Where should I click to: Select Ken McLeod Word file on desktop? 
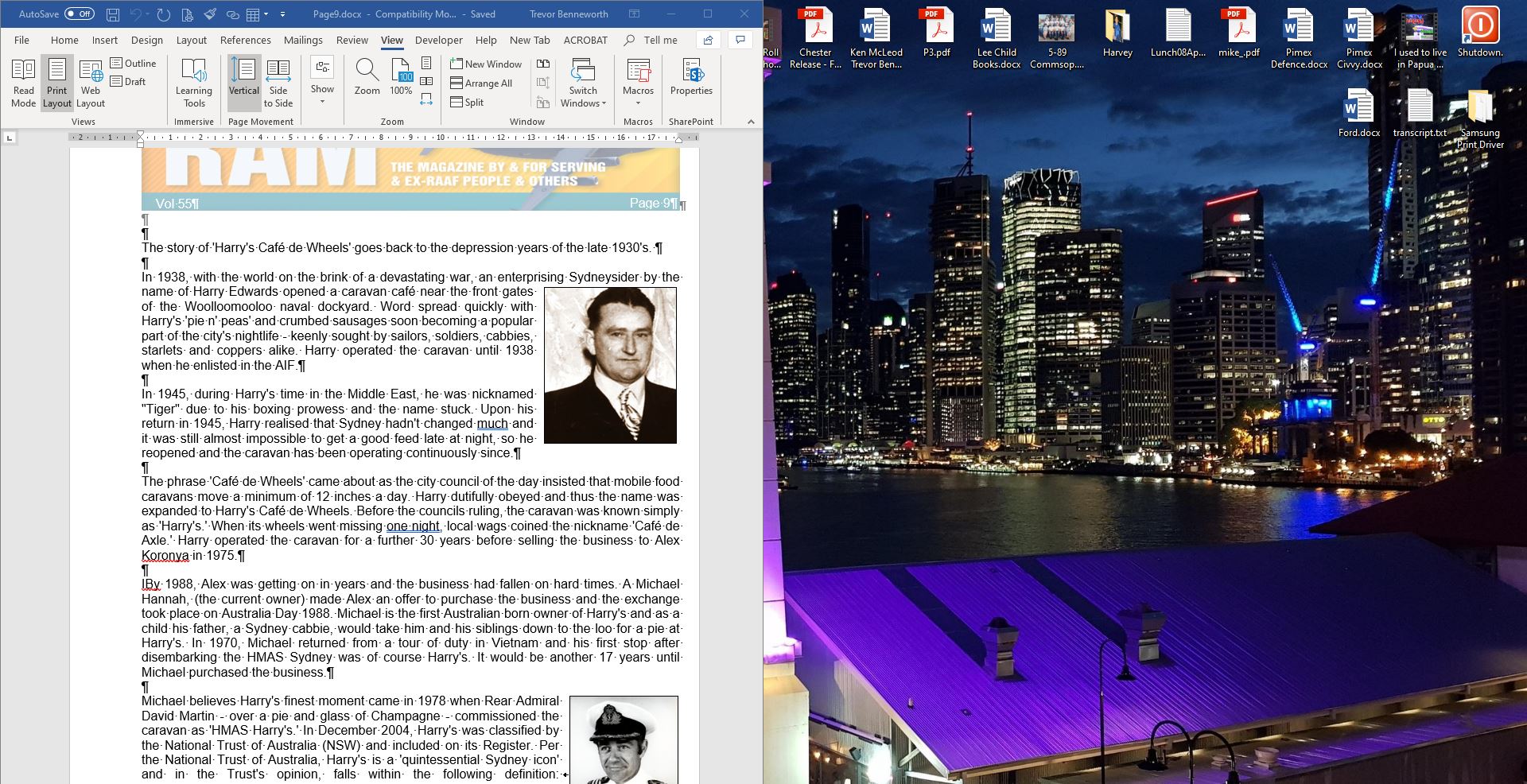(876, 37)
